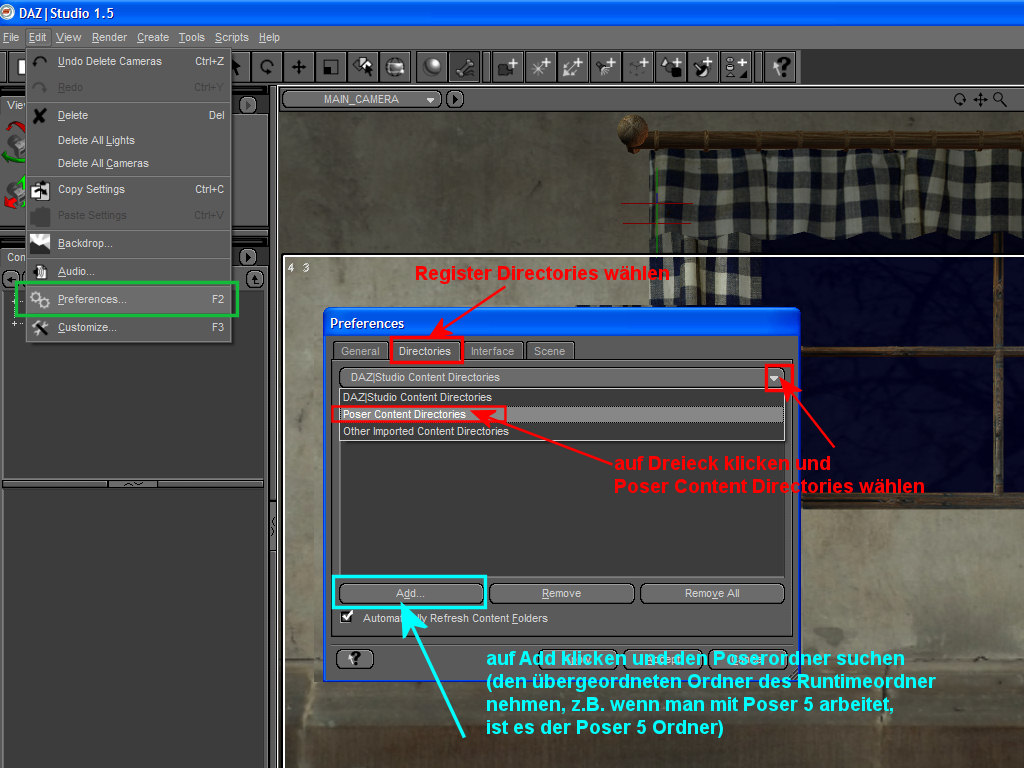Expand the lower plus node in Content tree

point(14,323)
